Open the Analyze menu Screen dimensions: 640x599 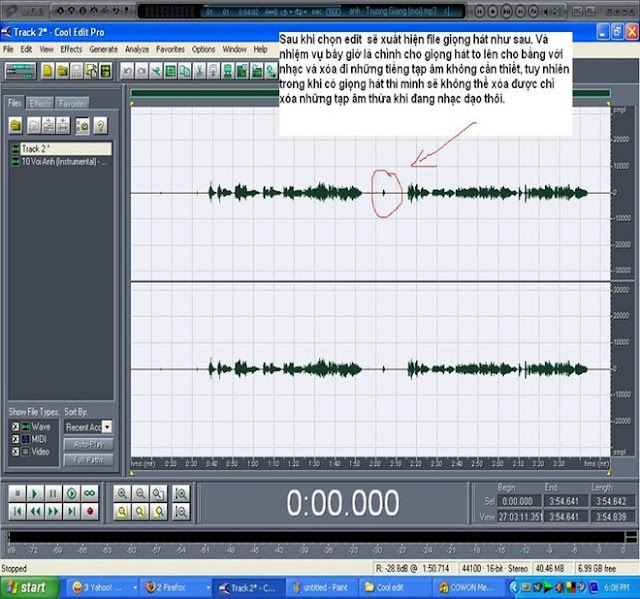point(137,49)
